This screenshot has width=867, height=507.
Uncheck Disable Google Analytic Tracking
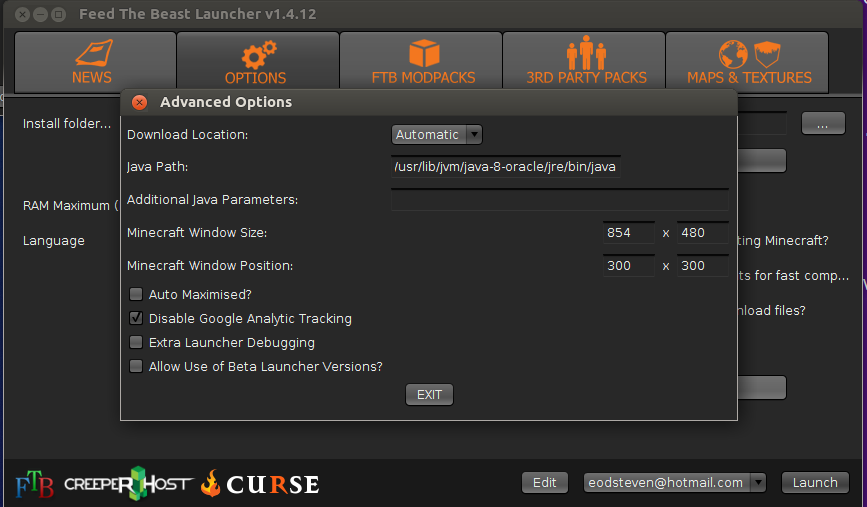(x=136, y=319)
